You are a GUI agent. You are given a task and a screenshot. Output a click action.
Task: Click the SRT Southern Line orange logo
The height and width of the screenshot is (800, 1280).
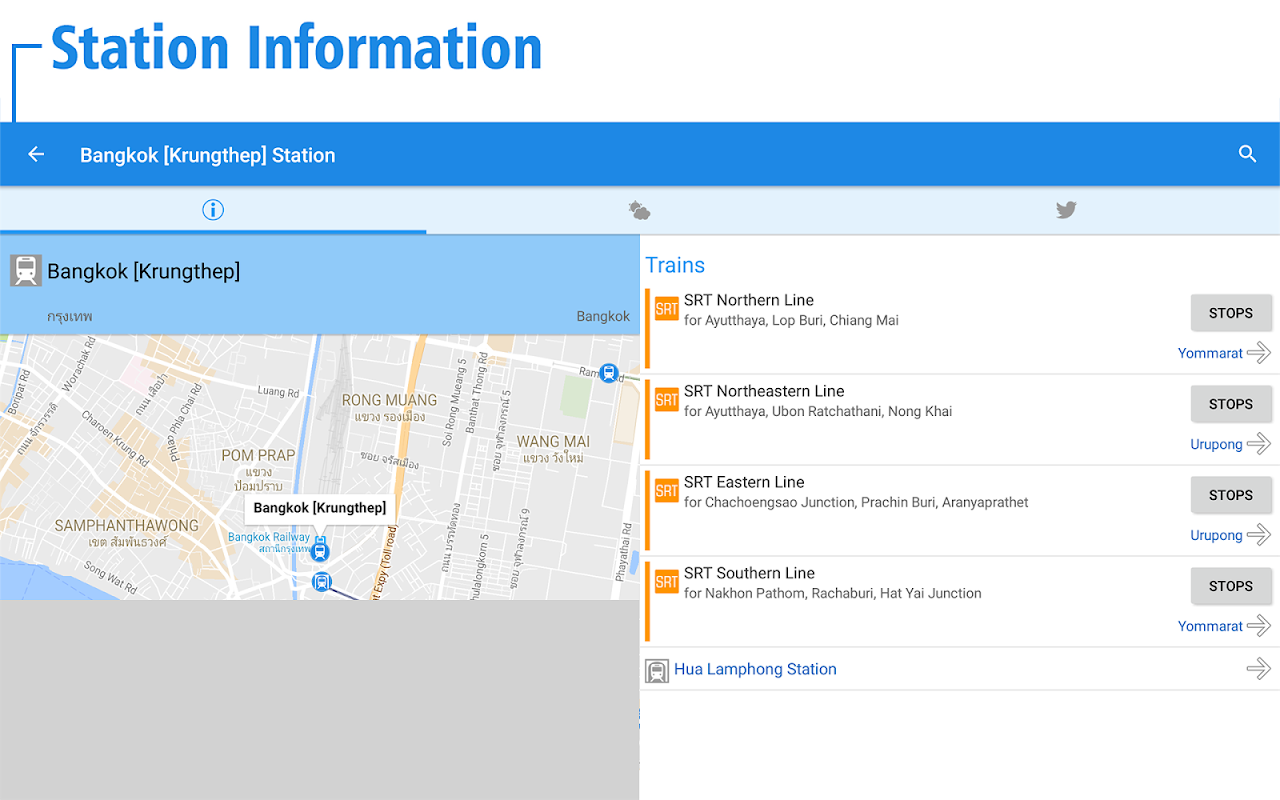point(666,582)
